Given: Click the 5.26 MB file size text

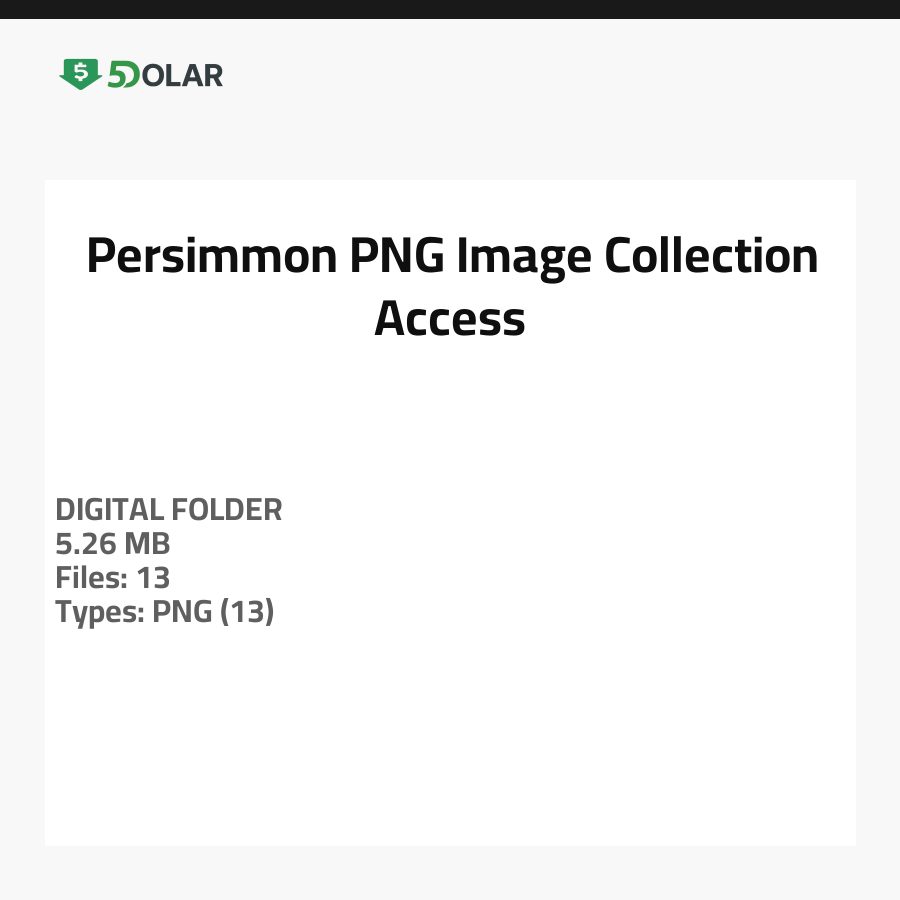Looking at the screenshot, I should click(x=113, y=544).
